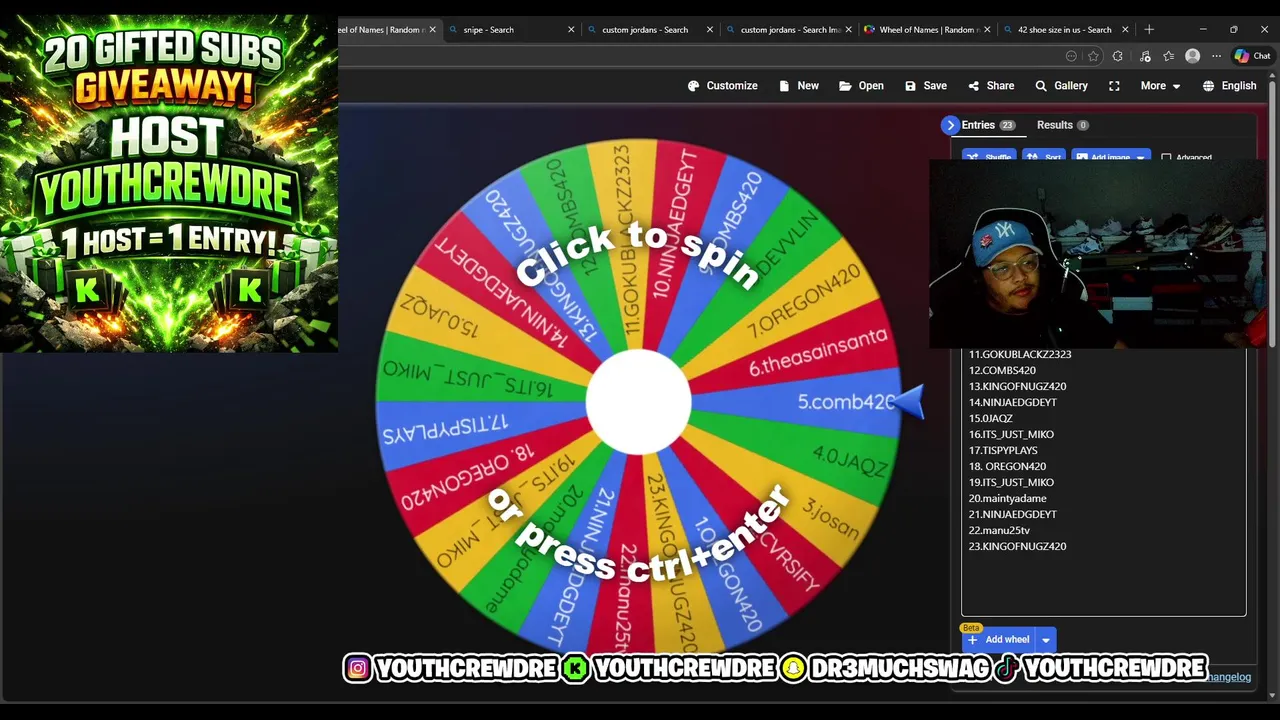Open the browser profile avatar
1280x720 pixels.
tap(1192, 56)
